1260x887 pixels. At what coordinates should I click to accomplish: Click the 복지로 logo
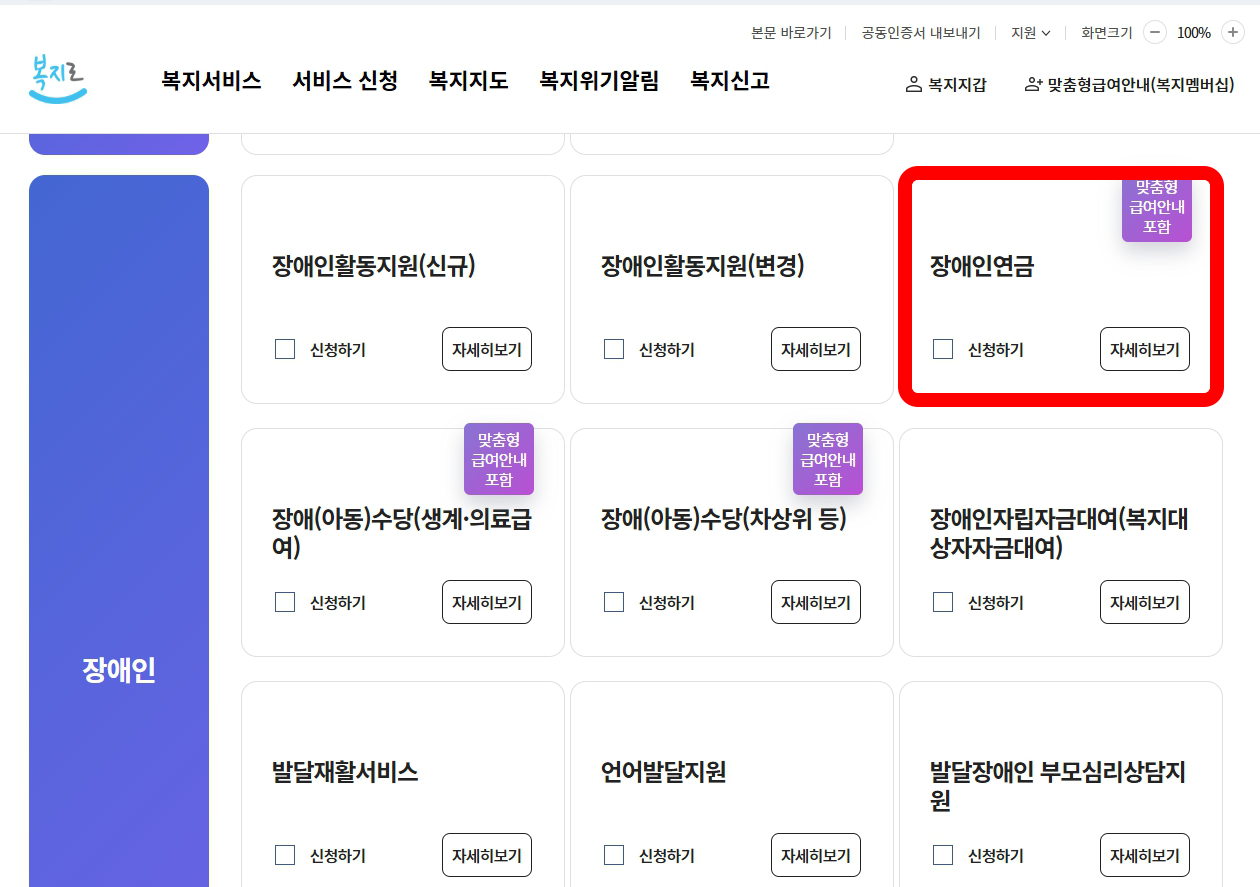coord(57,80)
